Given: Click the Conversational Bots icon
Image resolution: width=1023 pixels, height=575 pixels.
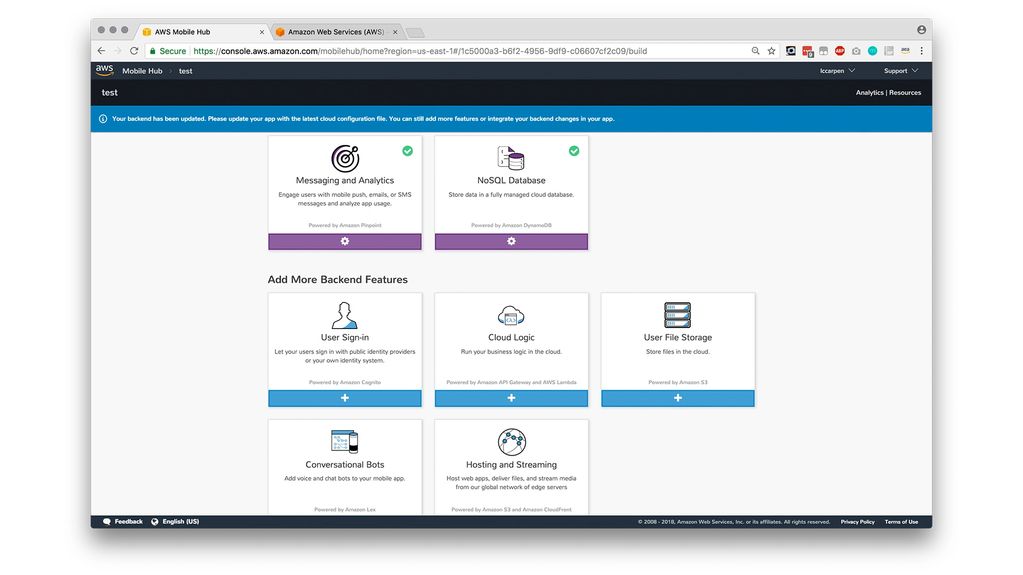Looking at the screenshot, I should (x=345, y=441).
